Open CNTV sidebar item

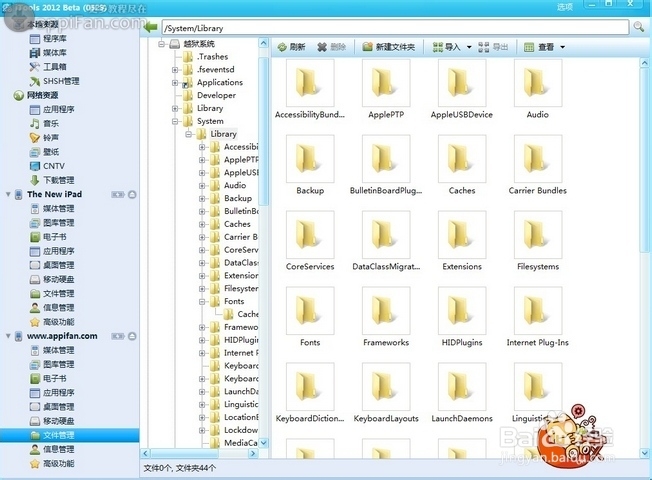[47, 166]
